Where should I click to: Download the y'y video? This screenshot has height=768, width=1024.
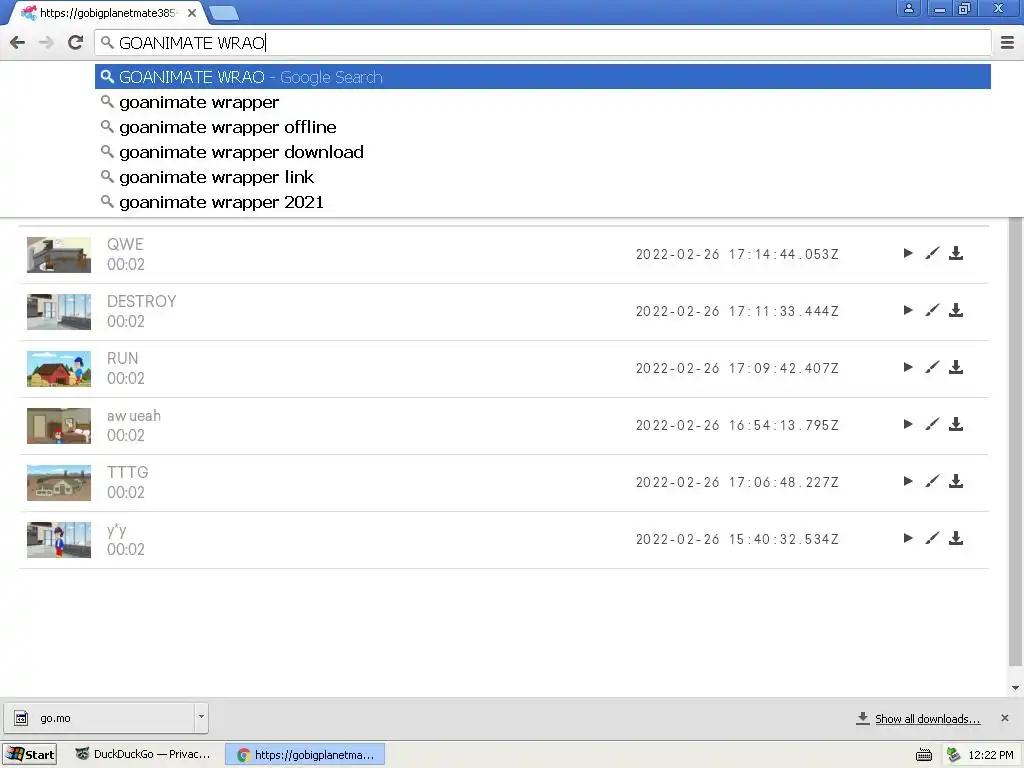pos(956,538)
